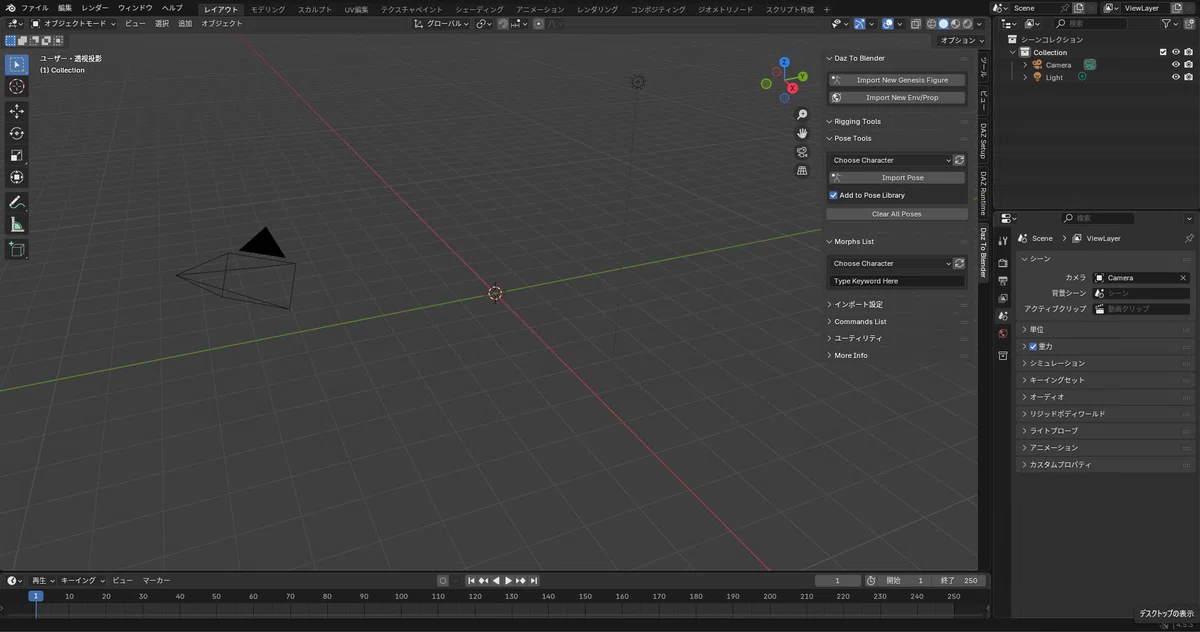Open the View Layer properties tab

click(1003, 298)
